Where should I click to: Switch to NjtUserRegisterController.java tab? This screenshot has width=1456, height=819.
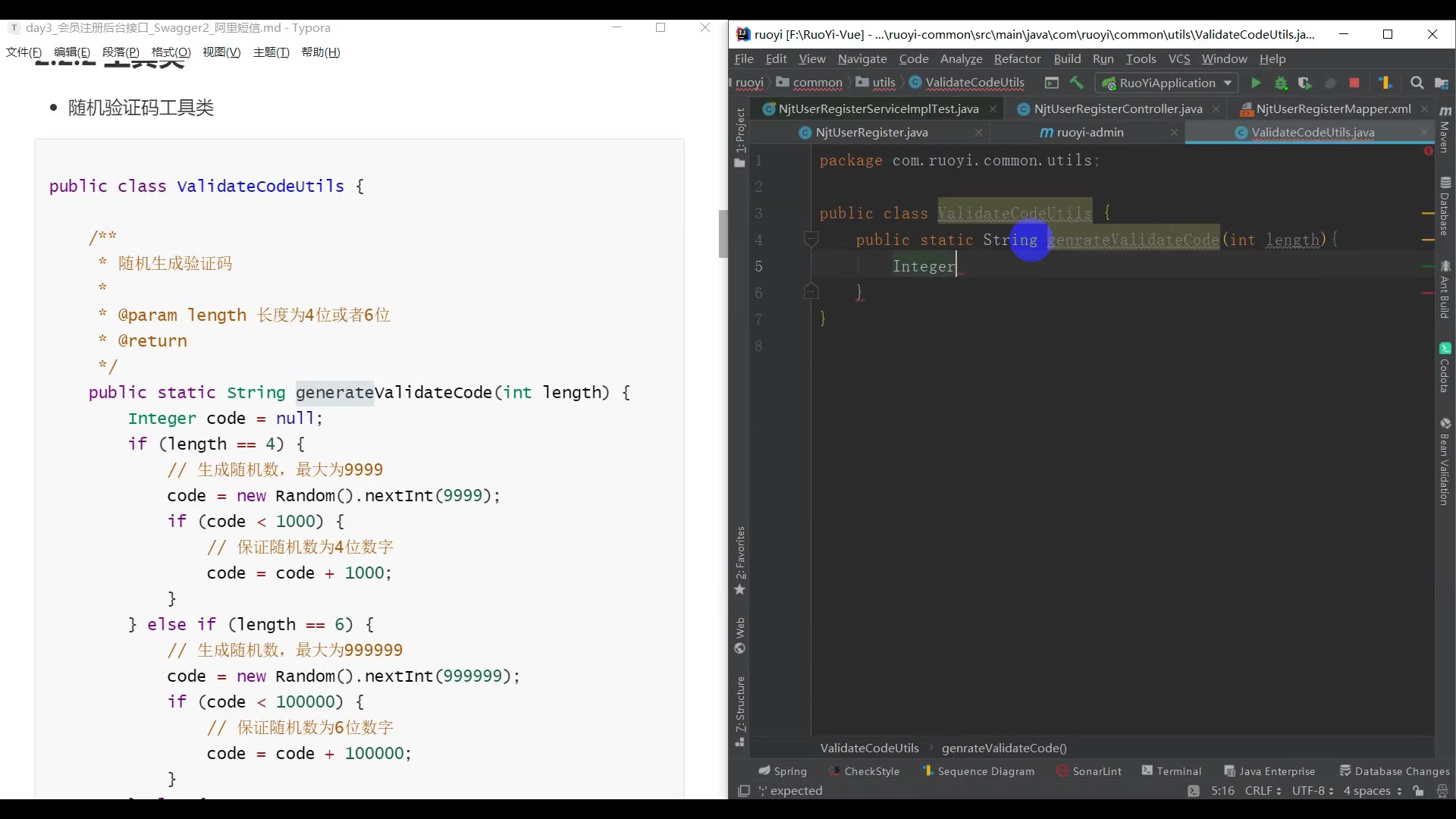coord(1118,109)
